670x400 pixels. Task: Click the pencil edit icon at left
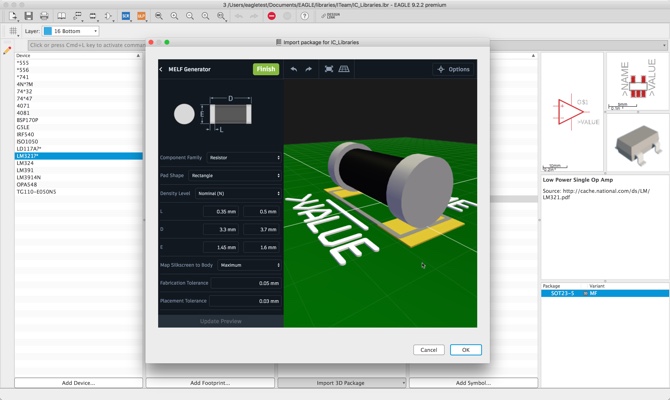point(7,51)
